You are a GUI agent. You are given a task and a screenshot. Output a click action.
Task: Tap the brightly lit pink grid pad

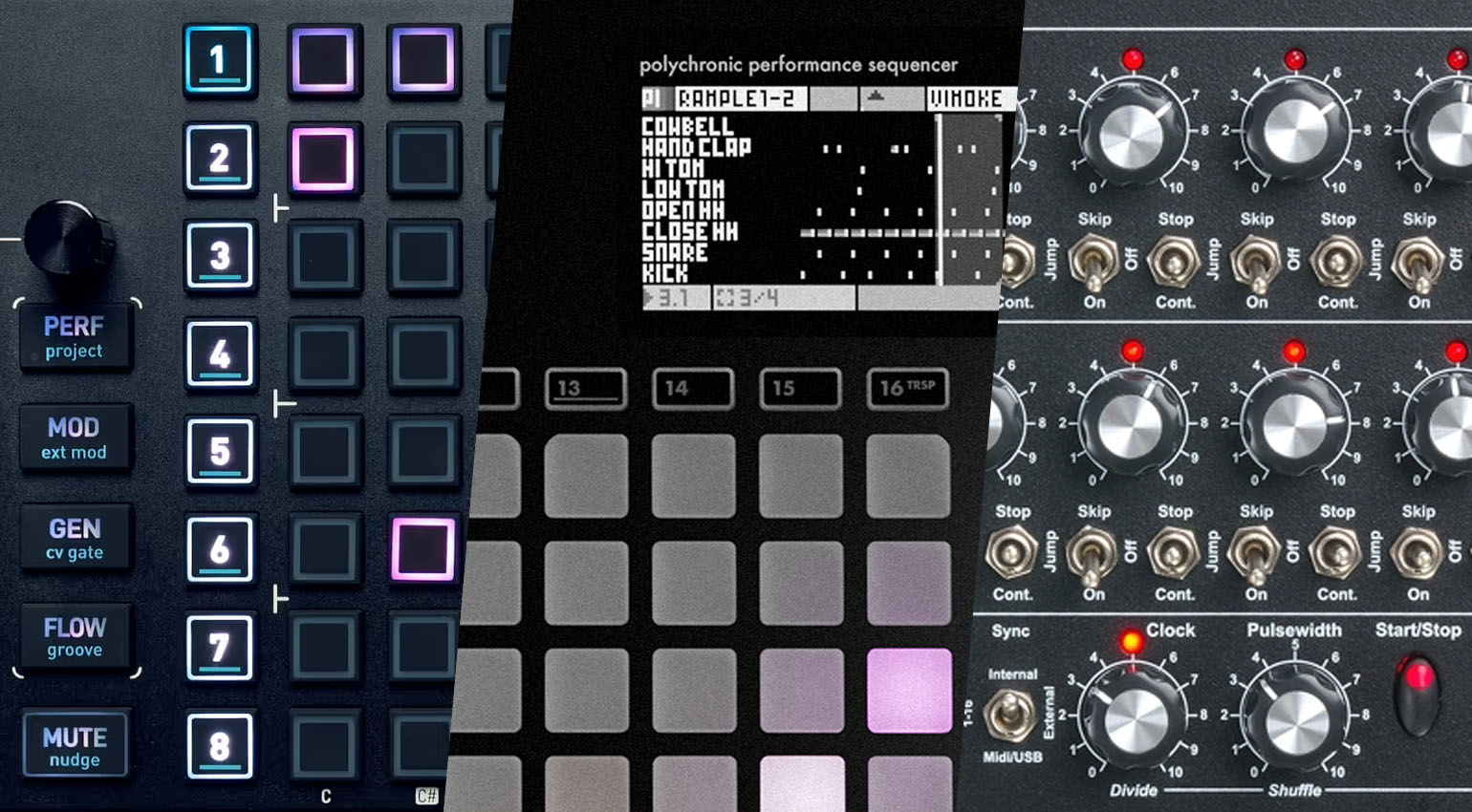pos(909,691)
